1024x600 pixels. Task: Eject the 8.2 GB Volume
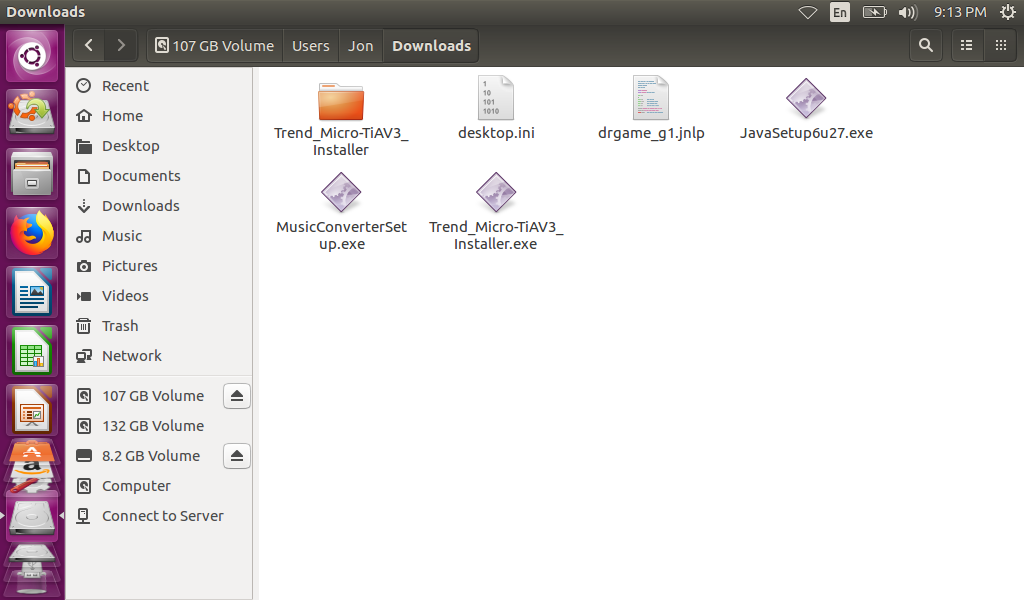pyautogui.click(x=236, y=456)
